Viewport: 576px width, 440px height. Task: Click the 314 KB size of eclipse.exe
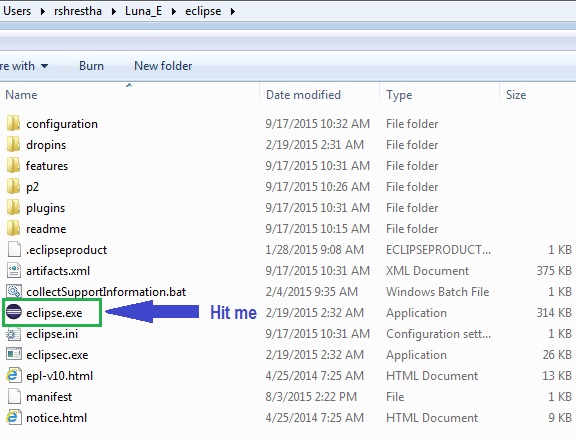554,313
